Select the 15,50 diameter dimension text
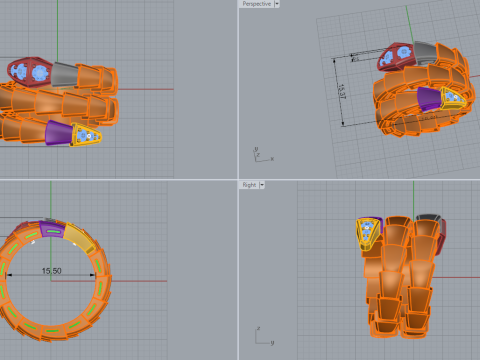The width and height of the screenshot is (480, 360). click(52, 271)
